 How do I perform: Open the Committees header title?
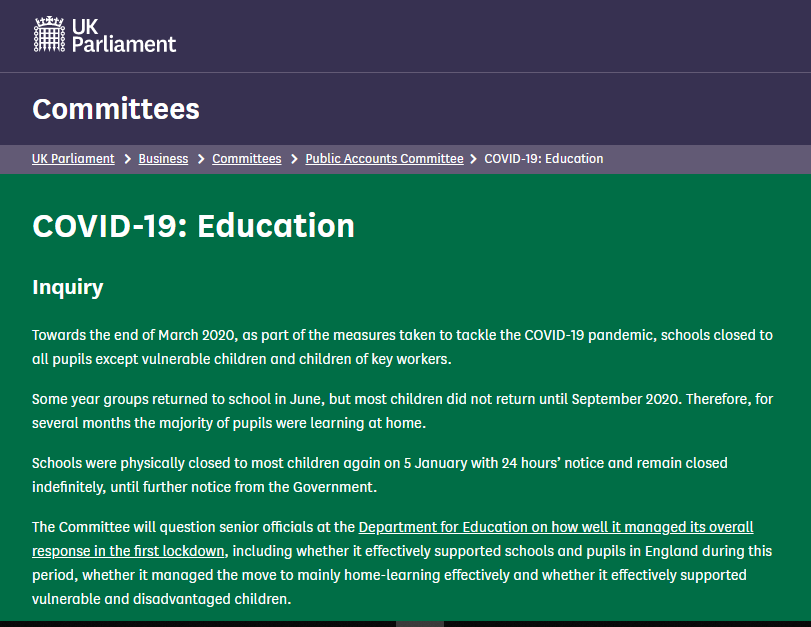click(115, 109)
